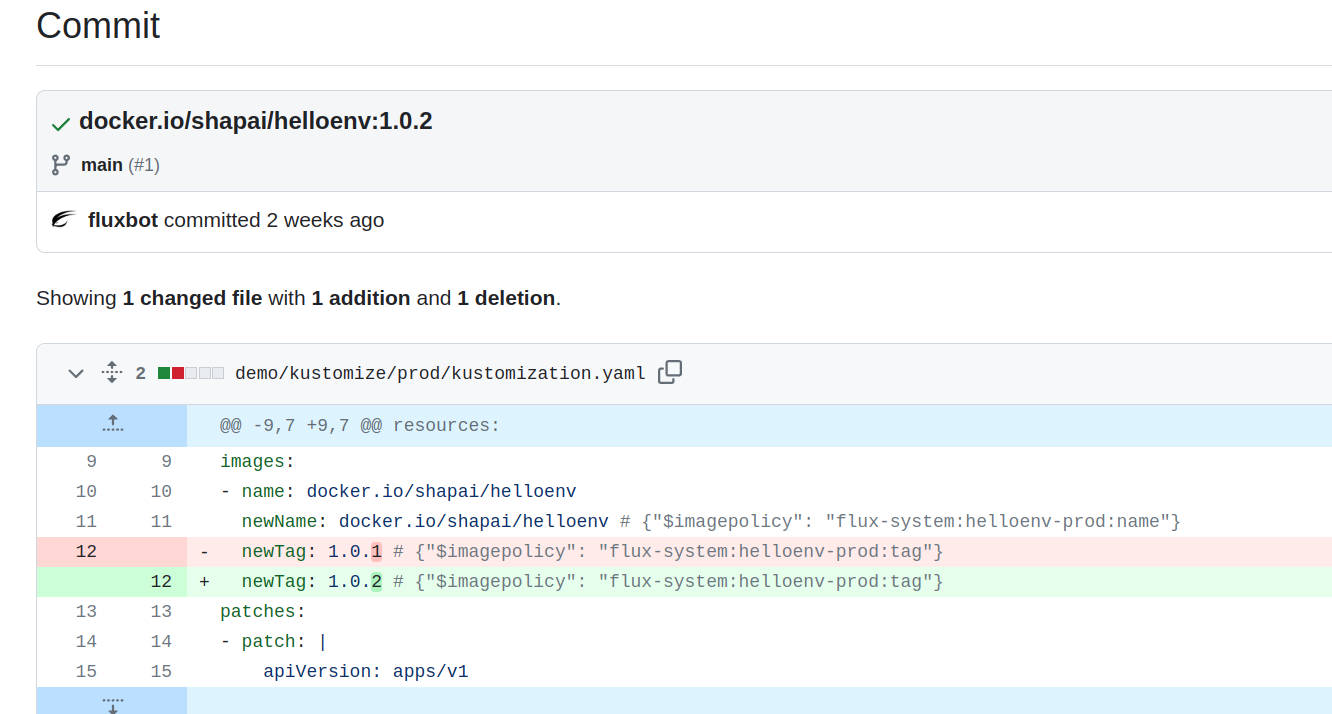Click the Commit page heading
The height and width of the screenshot is (714, 1332).
point(98,25)
